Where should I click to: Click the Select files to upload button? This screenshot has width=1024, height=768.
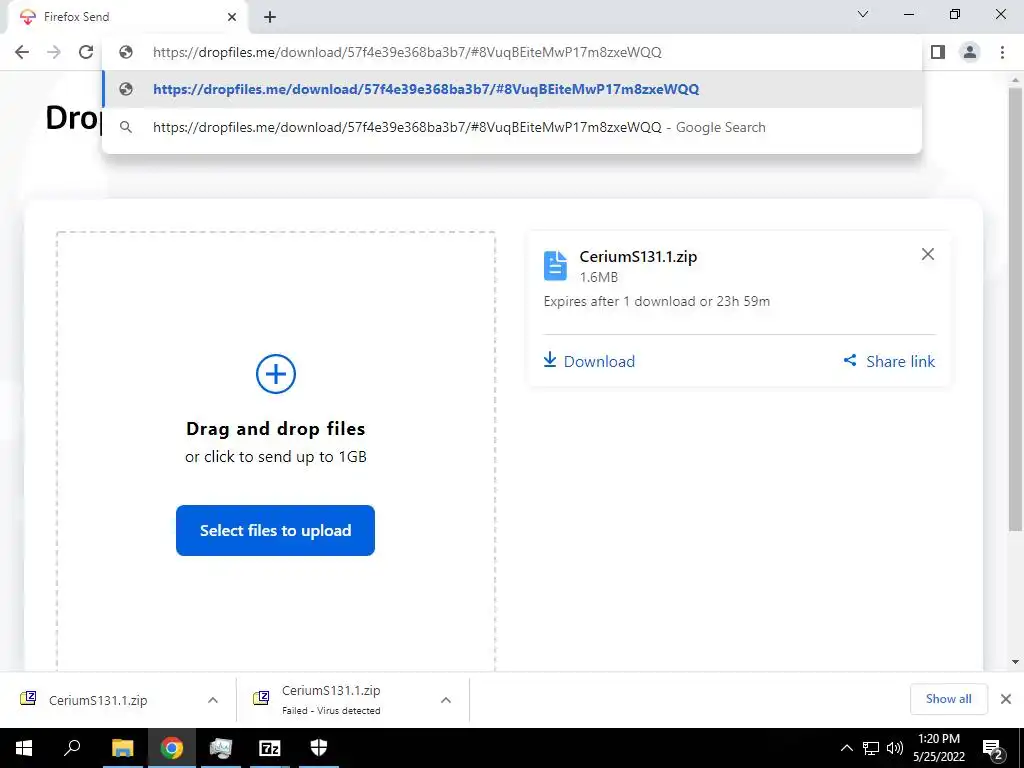click(276, 530)
